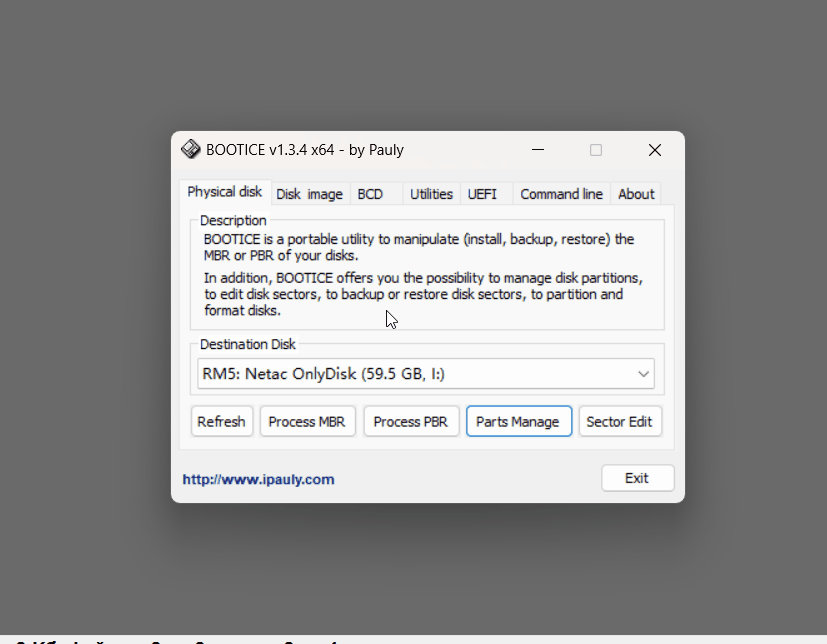Viewport: 827px width, 644px height.
Task: Minimize the BOOTICE window
Action: pyautogui.click(x=538, y=150)
